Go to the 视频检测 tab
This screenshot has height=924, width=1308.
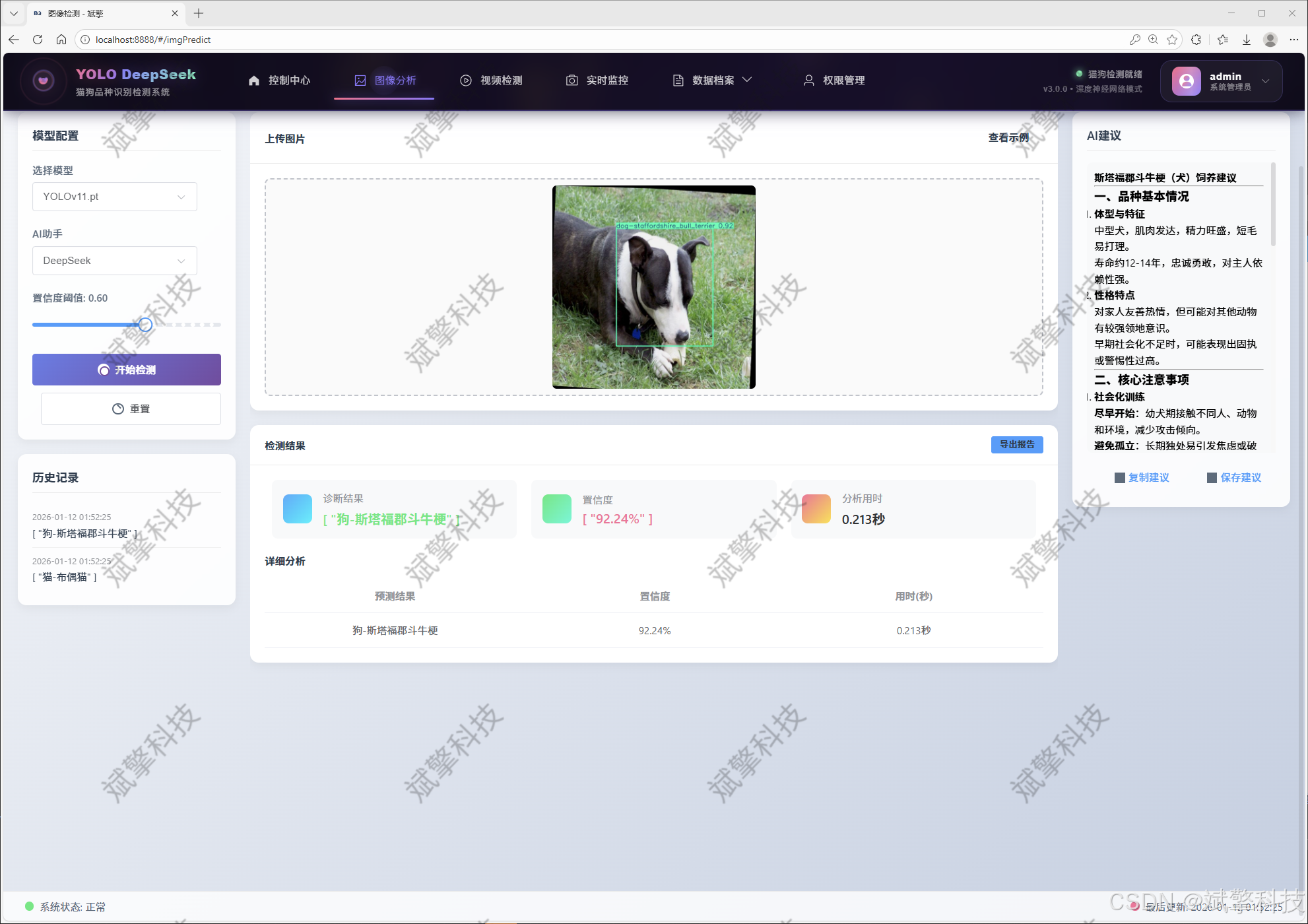click(491, 81)
